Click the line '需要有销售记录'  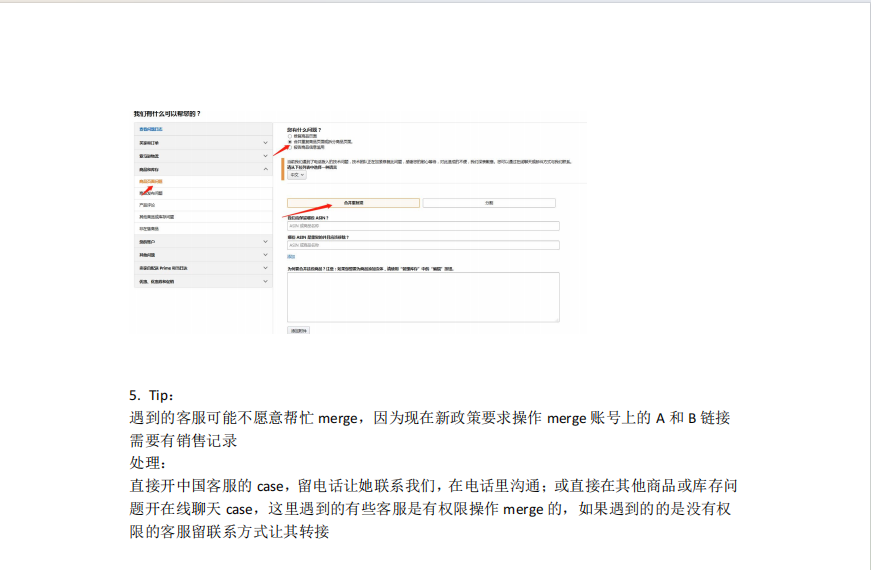point(183,441)
